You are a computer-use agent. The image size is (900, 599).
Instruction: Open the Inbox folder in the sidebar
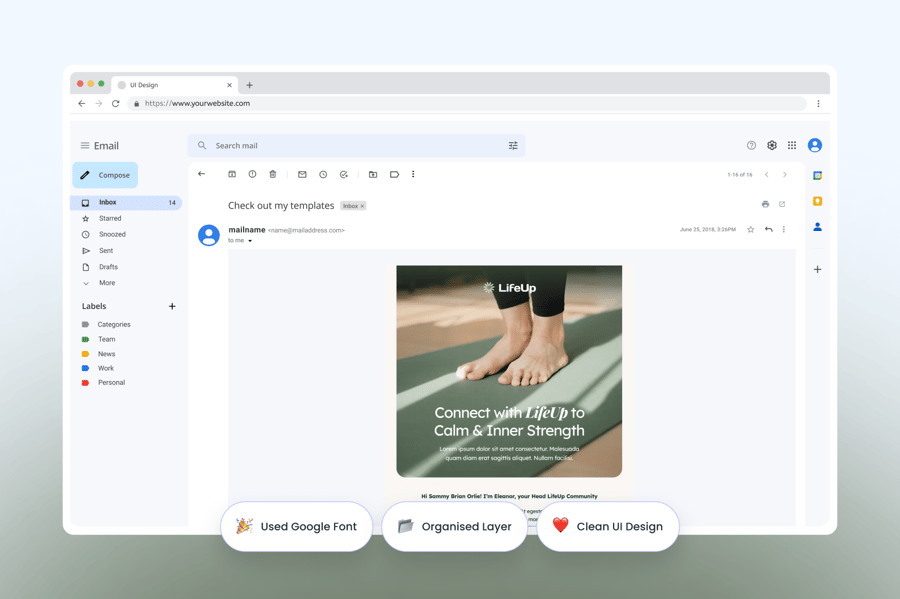tap(107, 203)
